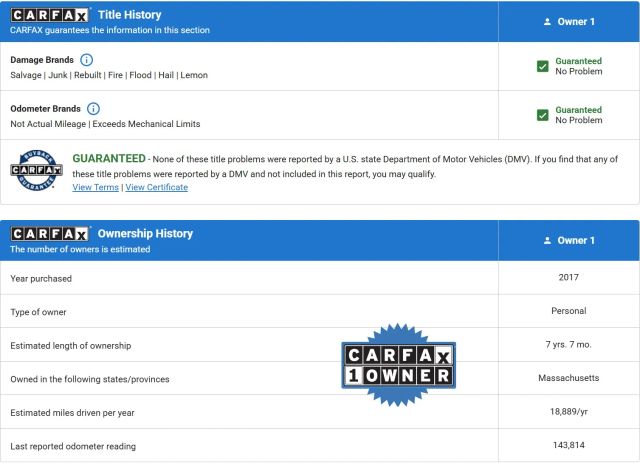Click the Massachusetts value

tap(569, 378)
